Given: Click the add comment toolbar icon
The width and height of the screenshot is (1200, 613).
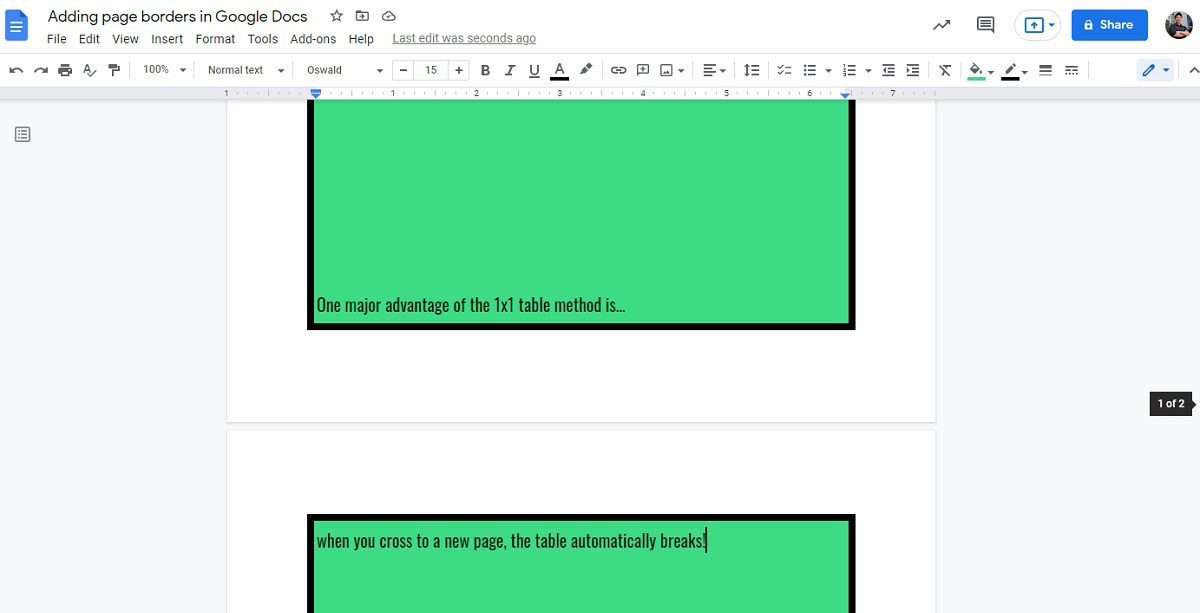Looking at the screenshot, I should tap(643, 70).
